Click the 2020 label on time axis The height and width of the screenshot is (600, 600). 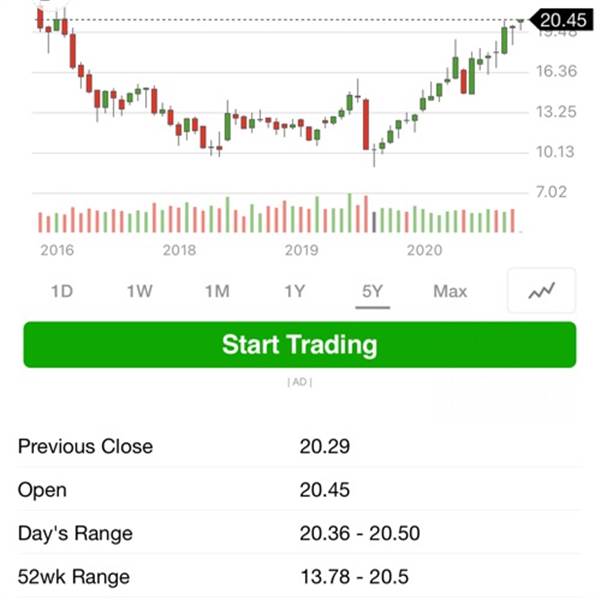424,250
